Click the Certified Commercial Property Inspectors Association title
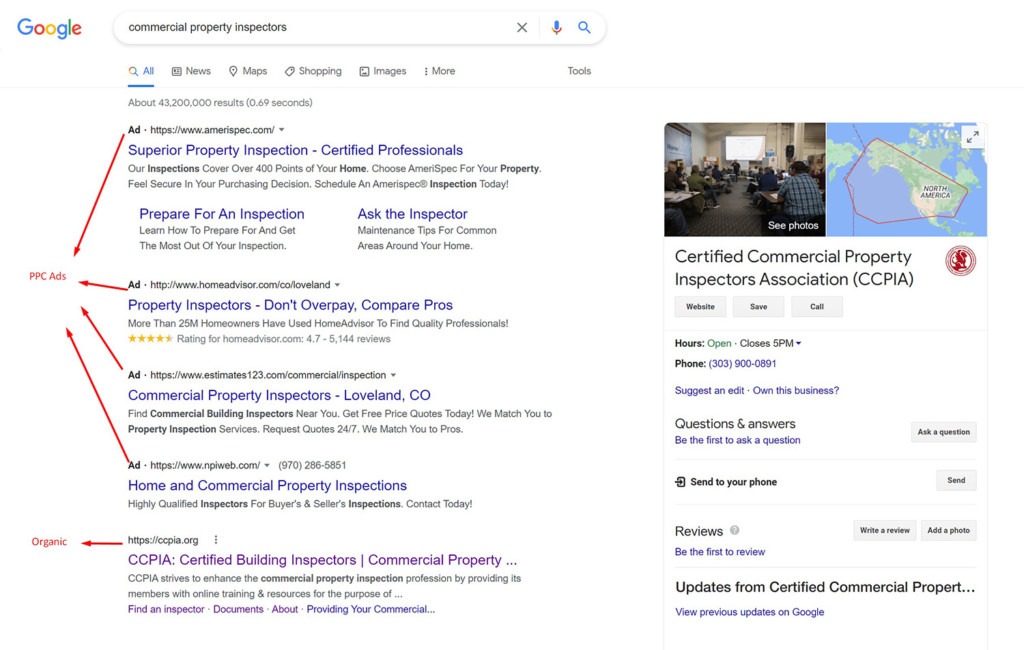This screenshot has width=1024, height=650. (x=794, y=268)
